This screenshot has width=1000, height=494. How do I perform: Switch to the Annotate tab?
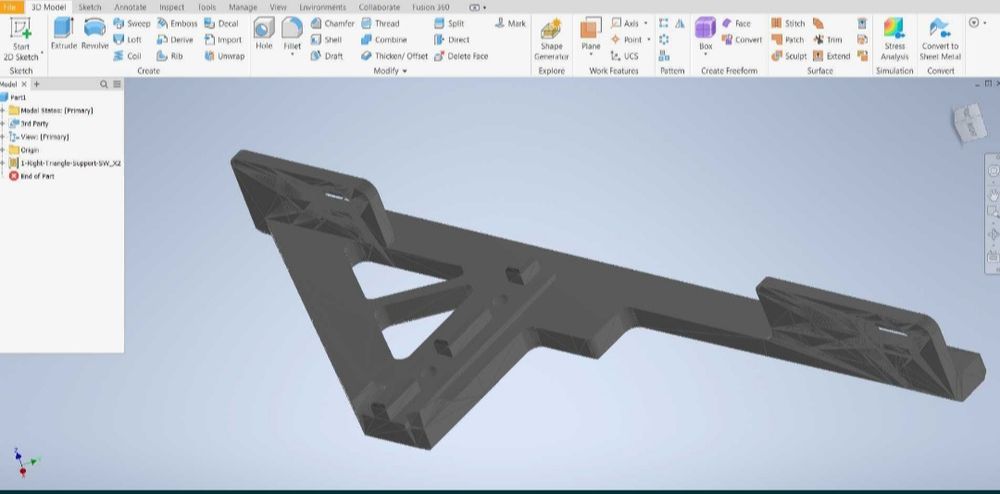[x=130, y=7]
